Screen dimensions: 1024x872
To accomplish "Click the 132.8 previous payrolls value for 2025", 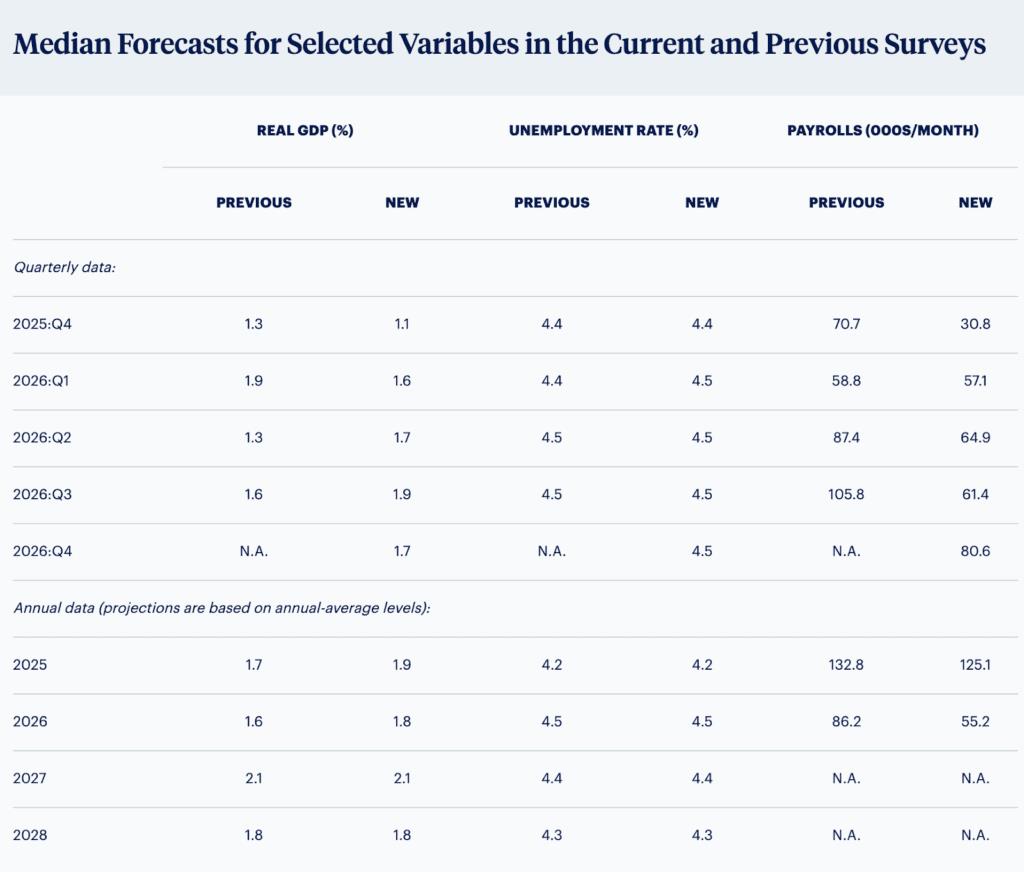I will [x=846, y=665].
